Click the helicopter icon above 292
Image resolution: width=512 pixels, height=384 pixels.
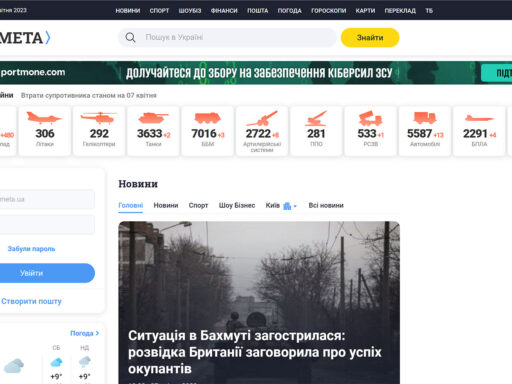(x=99, y=118)
